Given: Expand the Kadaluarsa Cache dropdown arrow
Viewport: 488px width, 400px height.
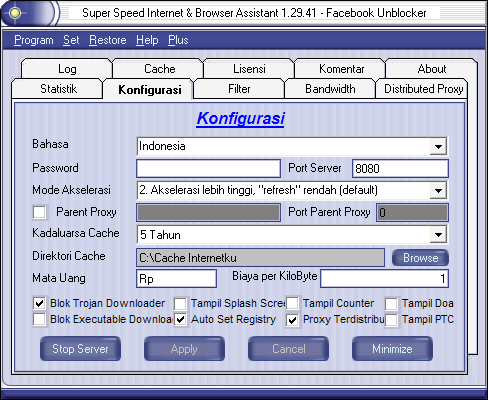Looking at the screenshot, I should pyautogui.click(x=438, y=235).
